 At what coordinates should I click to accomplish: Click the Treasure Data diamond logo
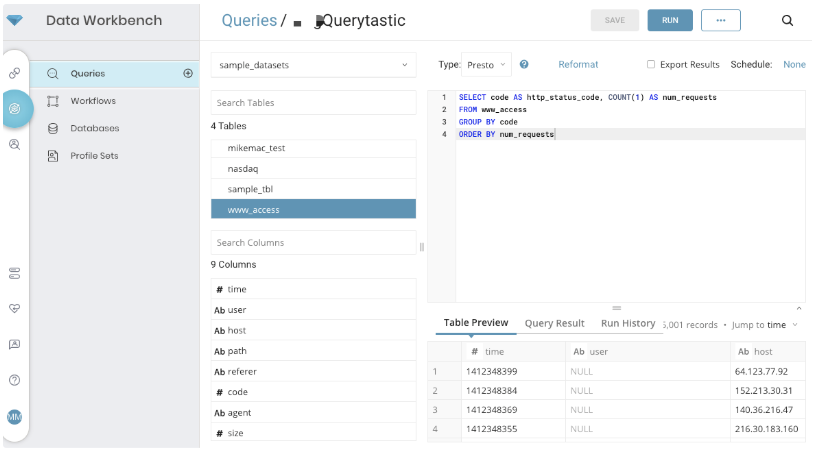click(x=15, y=20)
